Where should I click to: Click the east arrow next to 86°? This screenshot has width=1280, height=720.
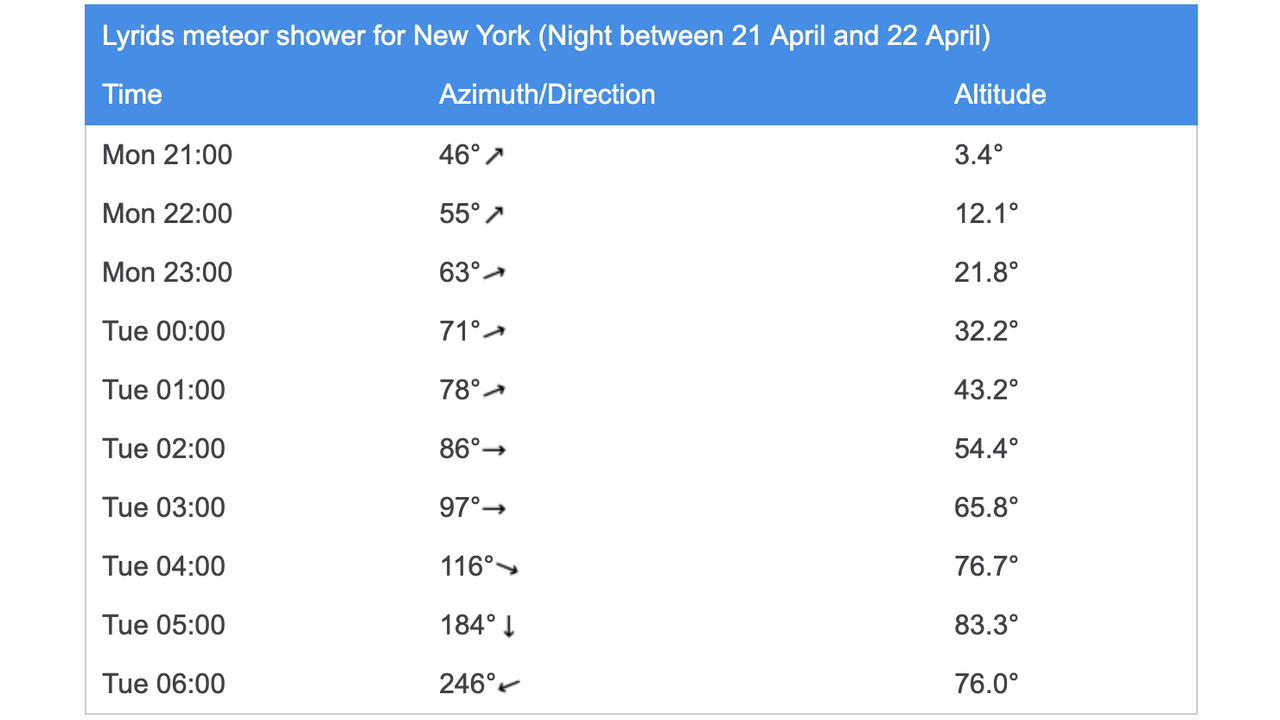coord(494,450)
